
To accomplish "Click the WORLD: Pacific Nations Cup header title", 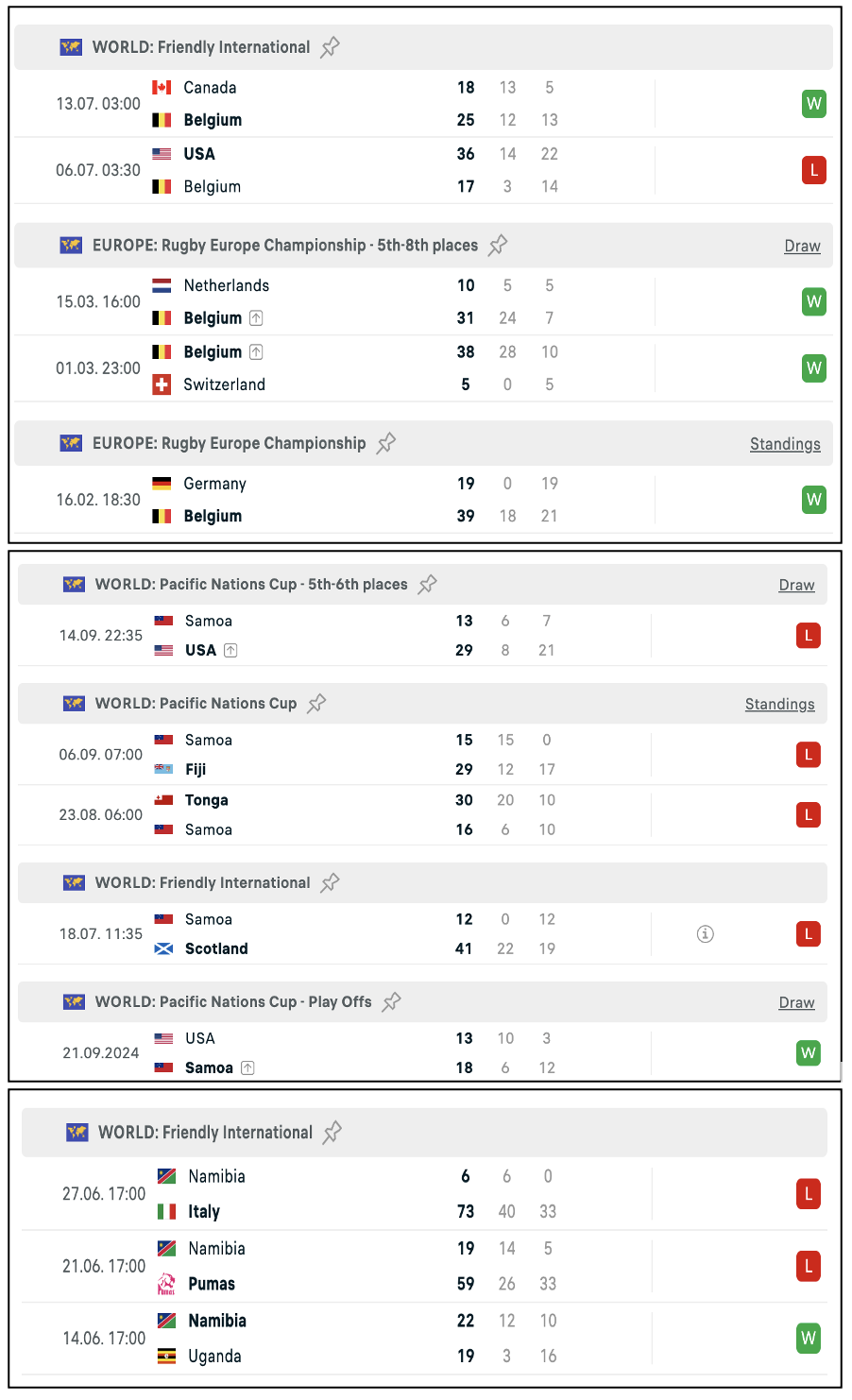I will [196, 704].
